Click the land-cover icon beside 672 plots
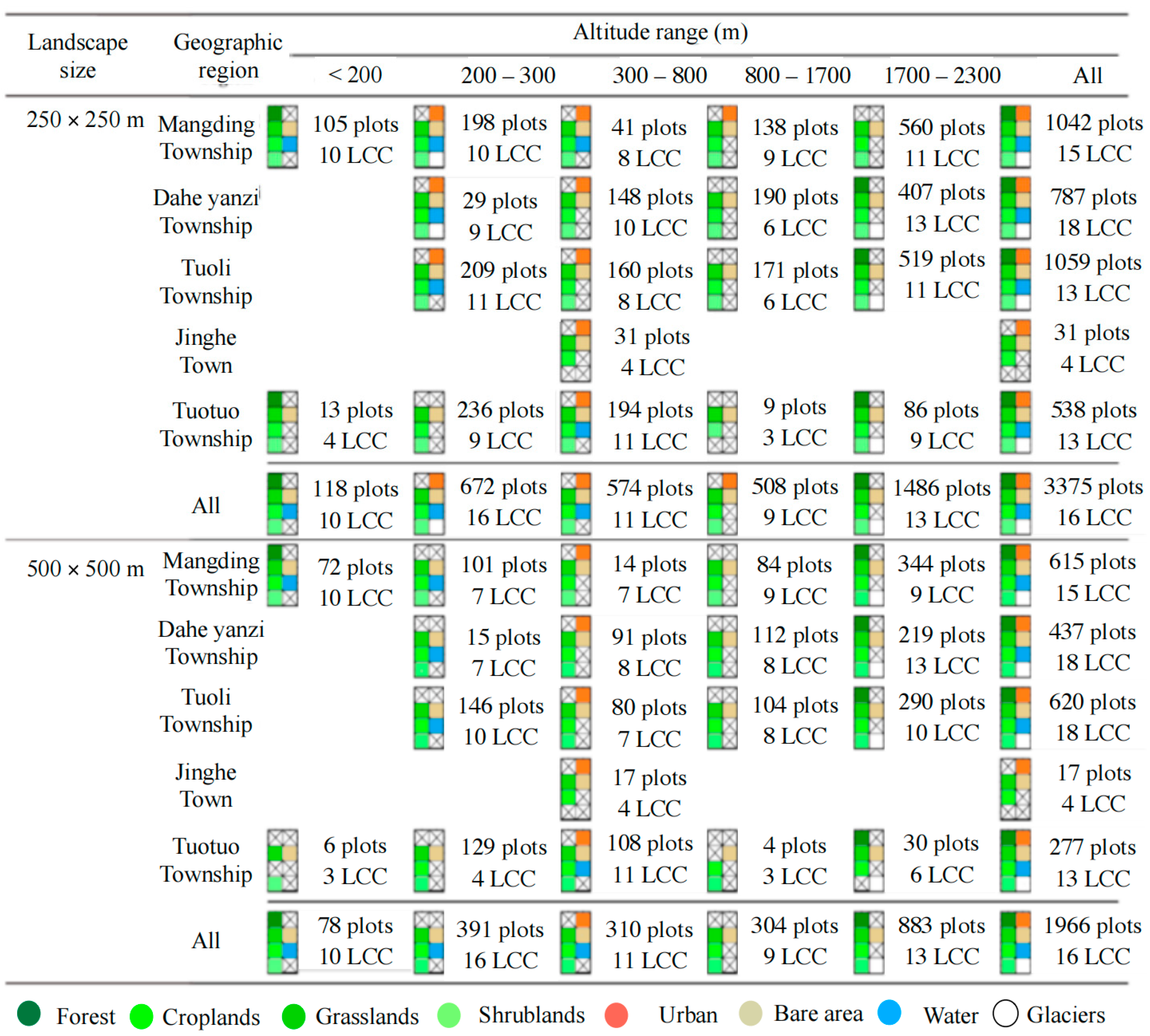Viewport: 1150px width, 1036px height. pos(429,504)
